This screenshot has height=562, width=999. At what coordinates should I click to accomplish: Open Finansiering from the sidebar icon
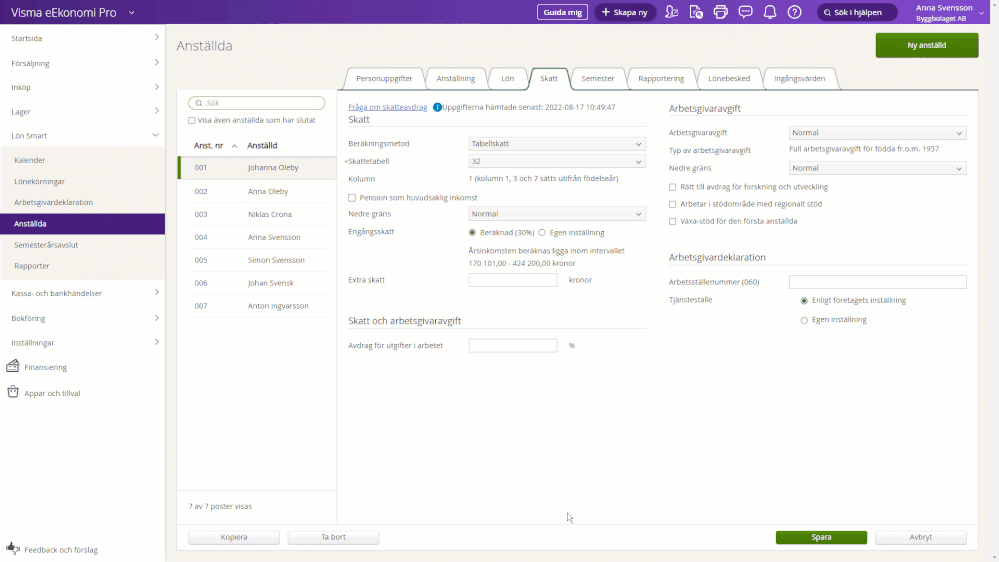coord(13,367)
